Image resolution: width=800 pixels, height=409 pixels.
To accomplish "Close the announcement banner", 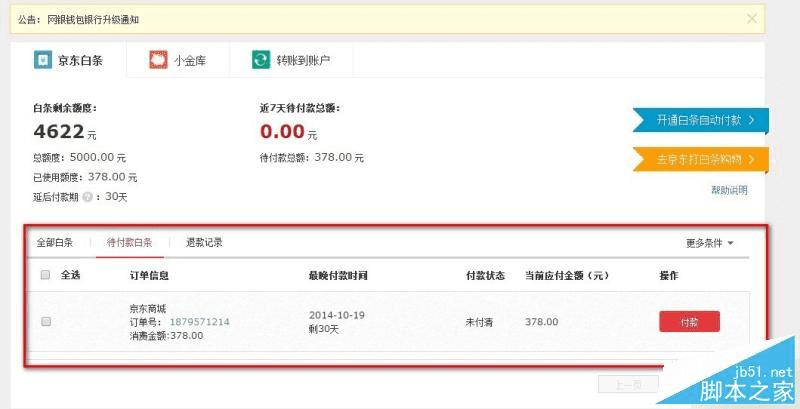I will tap(752, 19).
